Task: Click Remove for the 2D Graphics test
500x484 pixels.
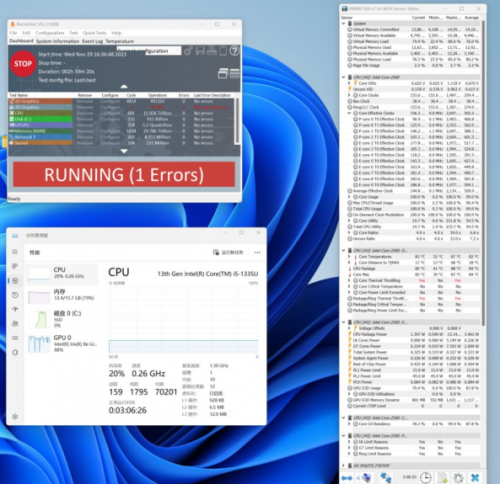Action: click(x=85, y=101)
